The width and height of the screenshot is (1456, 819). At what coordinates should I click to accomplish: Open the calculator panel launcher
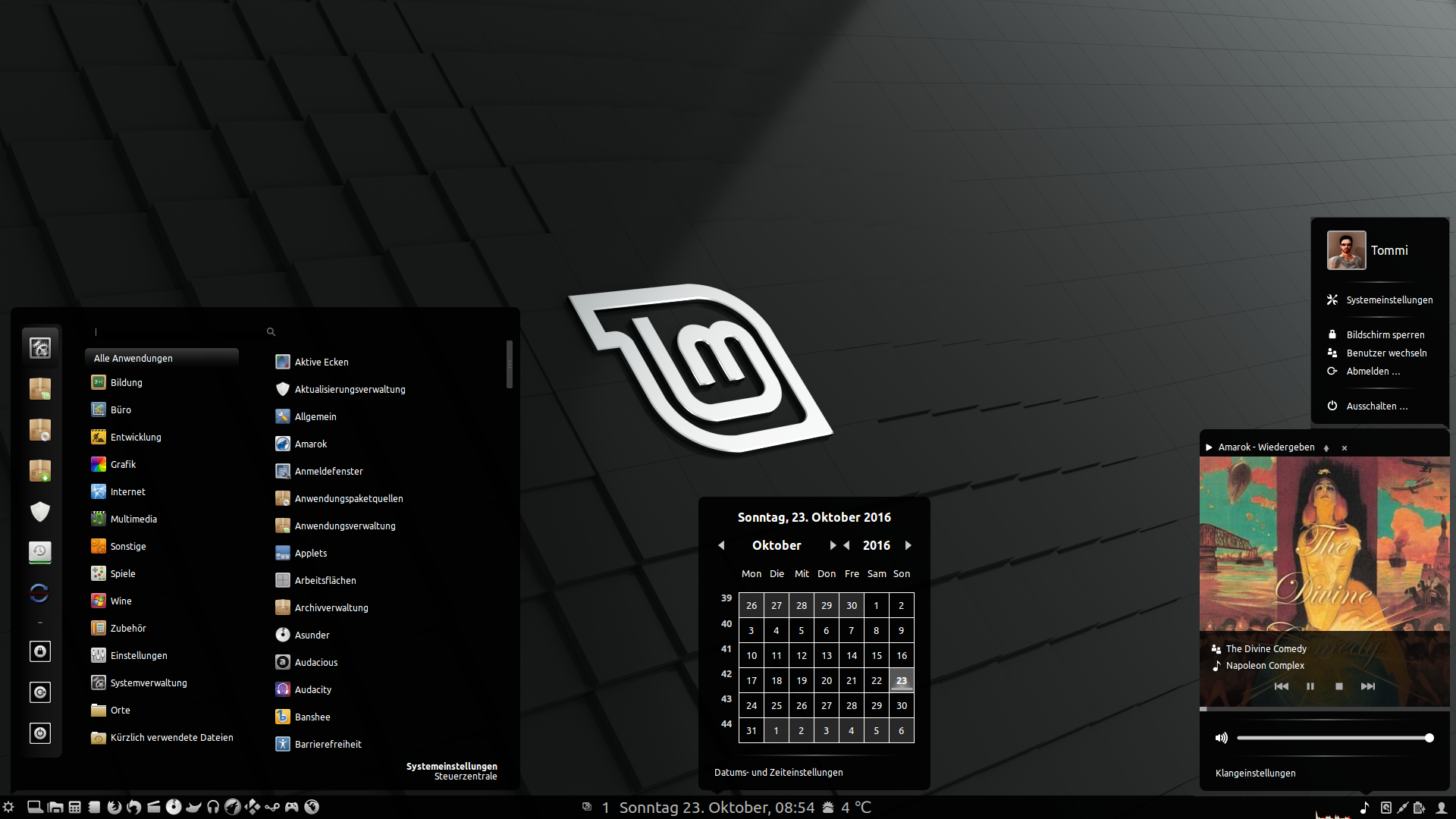click(74, 807)
